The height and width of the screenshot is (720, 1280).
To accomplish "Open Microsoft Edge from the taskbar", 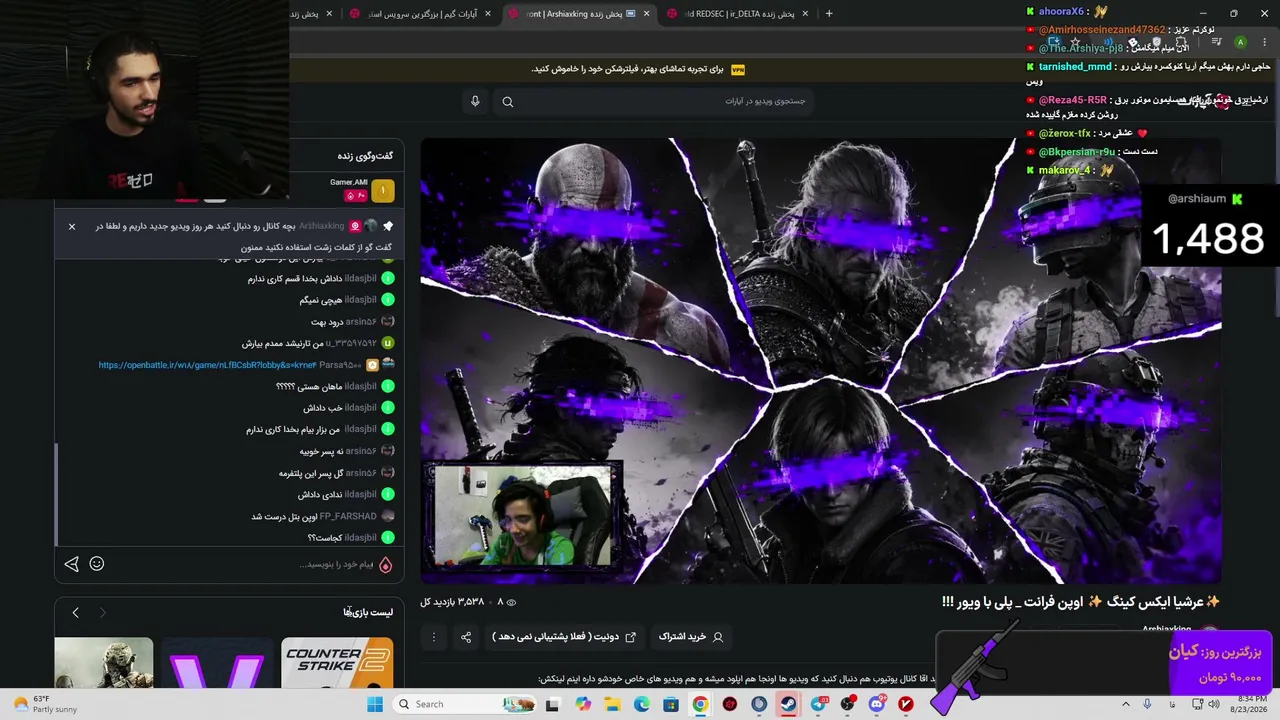I will pyautogui.click(x=641, y=704).
